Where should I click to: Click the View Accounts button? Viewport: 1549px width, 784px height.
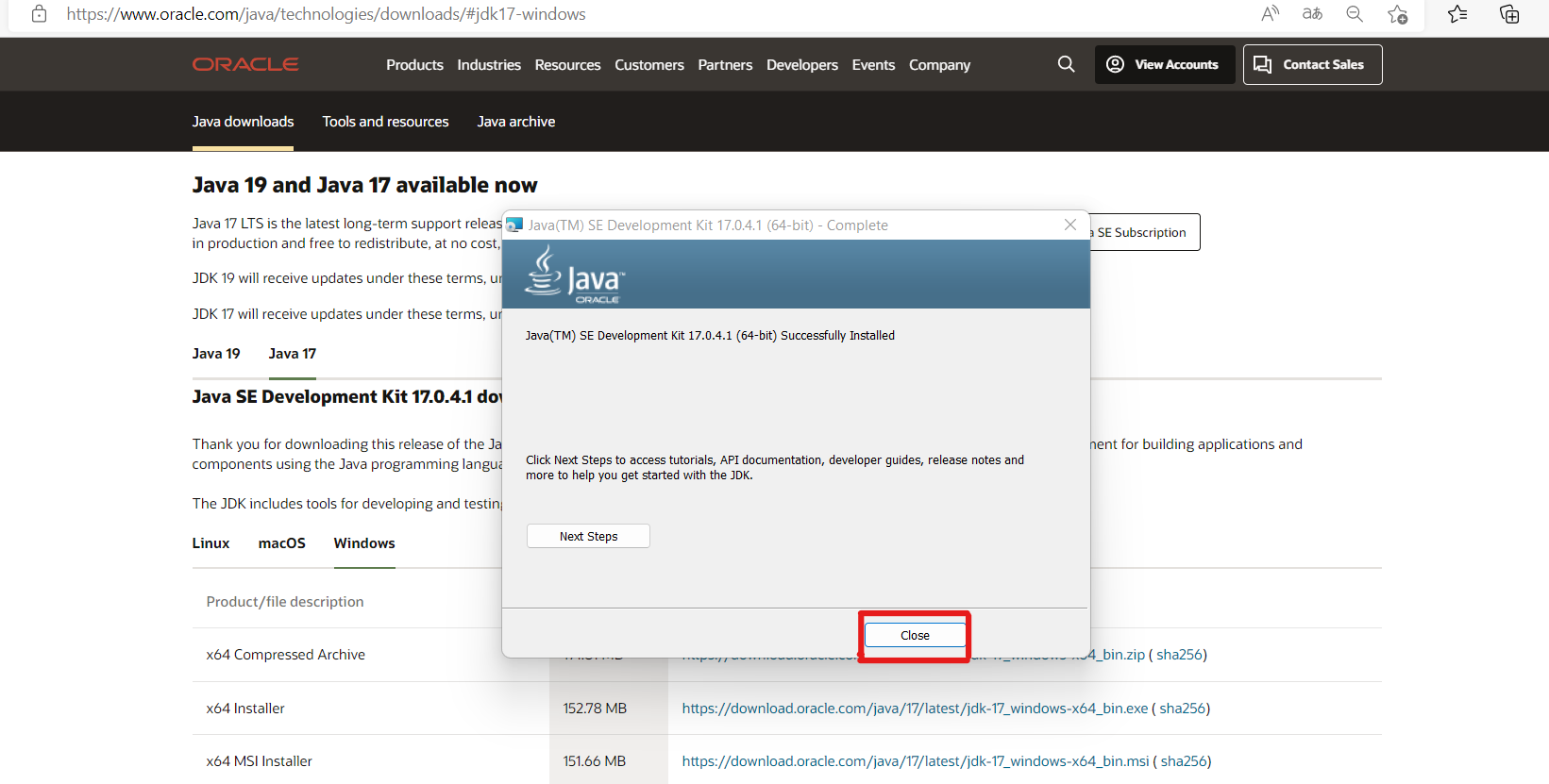click(x=1165, y=64)
